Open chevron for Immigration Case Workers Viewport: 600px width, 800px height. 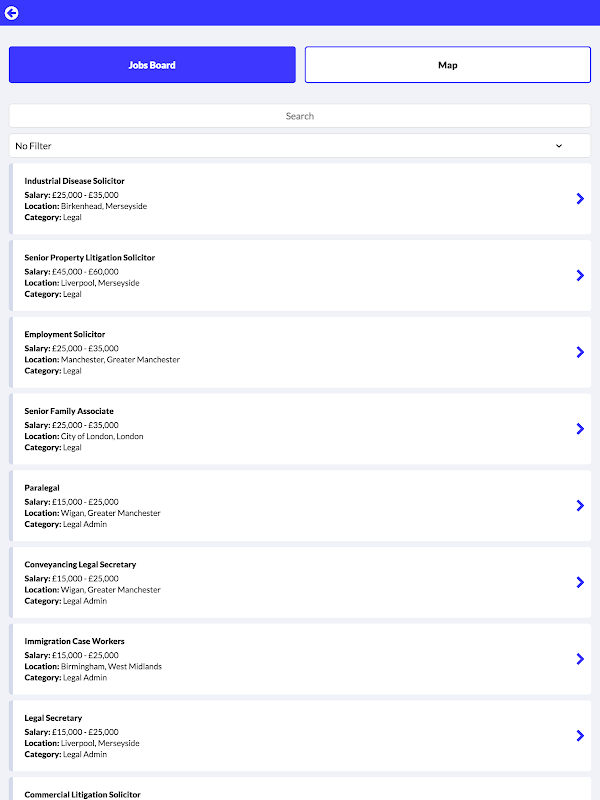click(580, 659)
